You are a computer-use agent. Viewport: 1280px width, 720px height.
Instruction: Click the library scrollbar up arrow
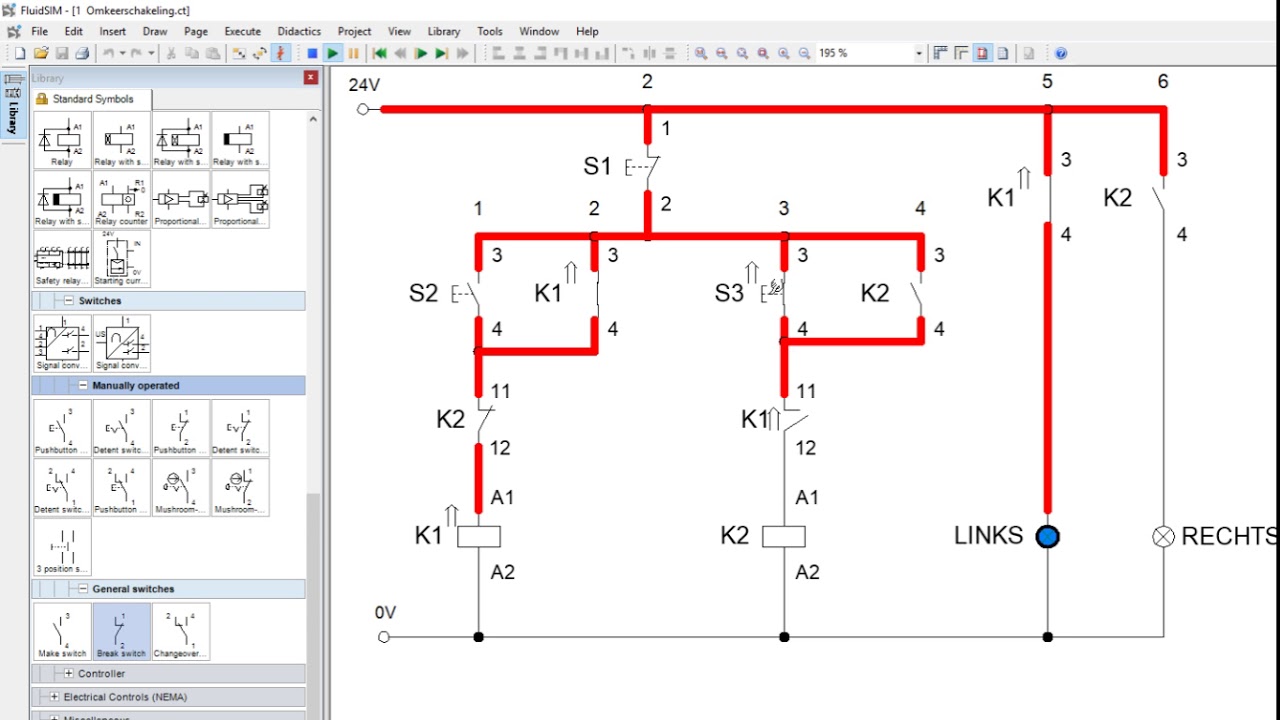(313, 119)
